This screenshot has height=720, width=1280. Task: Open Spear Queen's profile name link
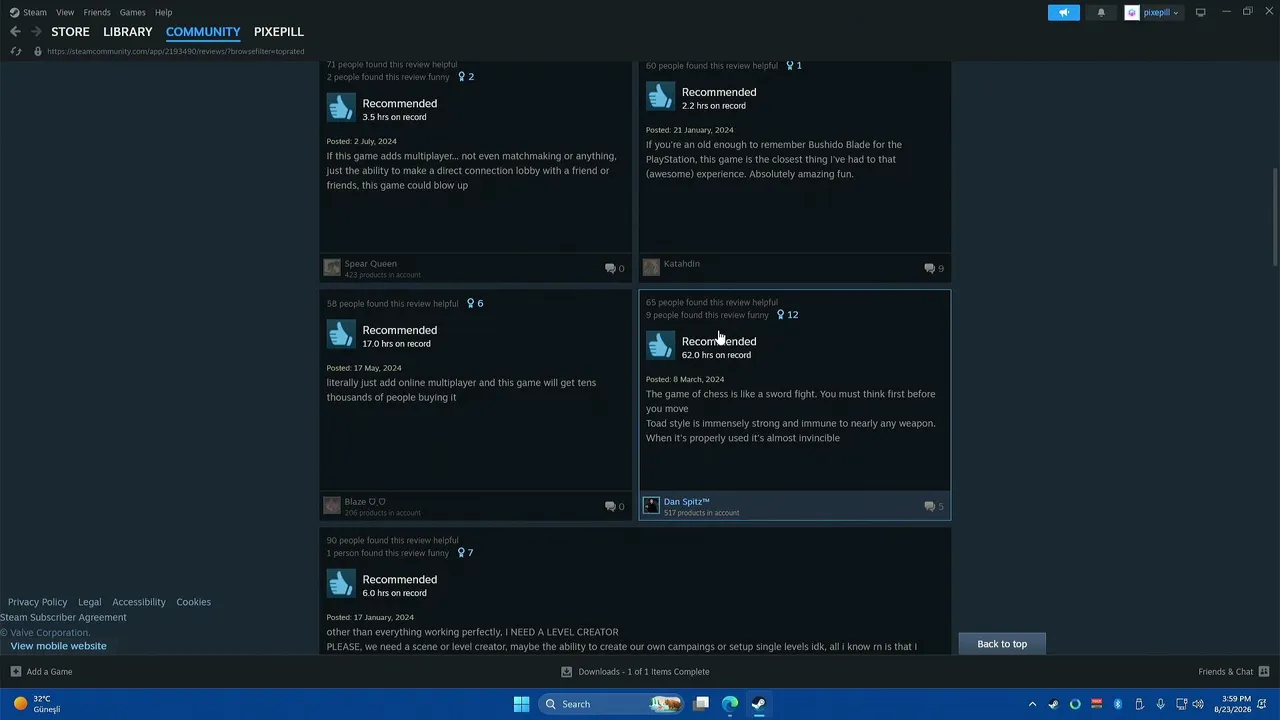pos(370,264)
